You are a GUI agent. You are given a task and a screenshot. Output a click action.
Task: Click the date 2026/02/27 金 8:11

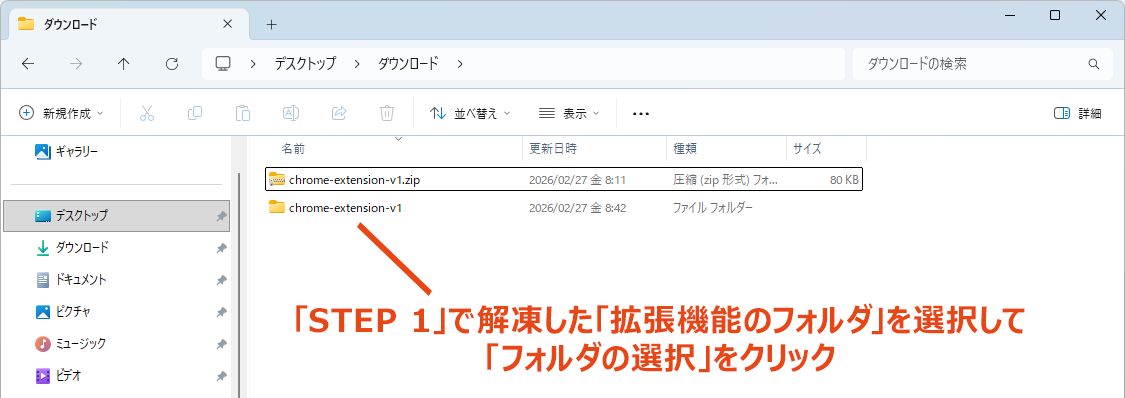click(x=578, y=181)
